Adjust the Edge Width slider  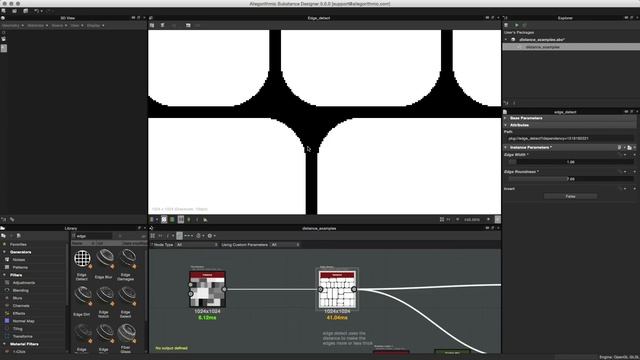click(x=571, y=162)
